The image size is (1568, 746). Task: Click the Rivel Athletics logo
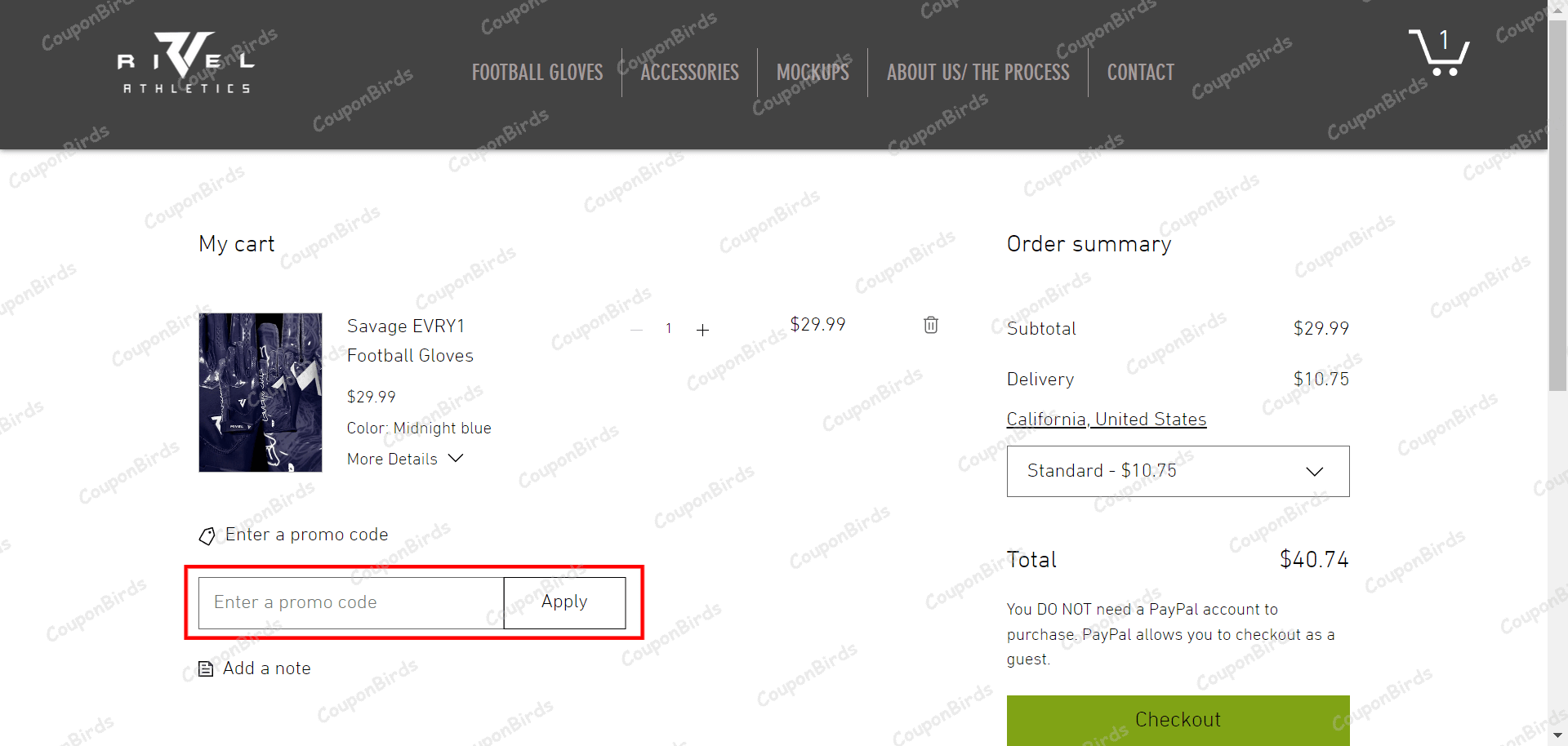pyautogui.click(x=185, y=61)
